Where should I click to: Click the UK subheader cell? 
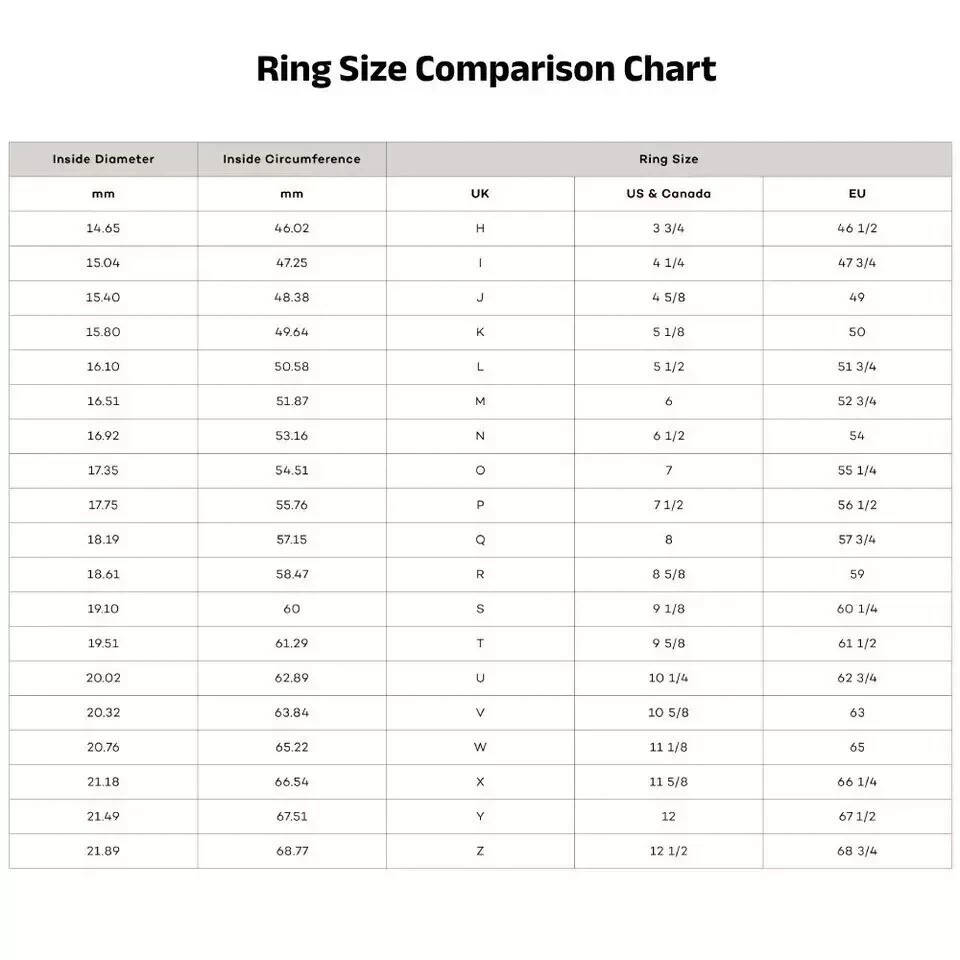480,194
